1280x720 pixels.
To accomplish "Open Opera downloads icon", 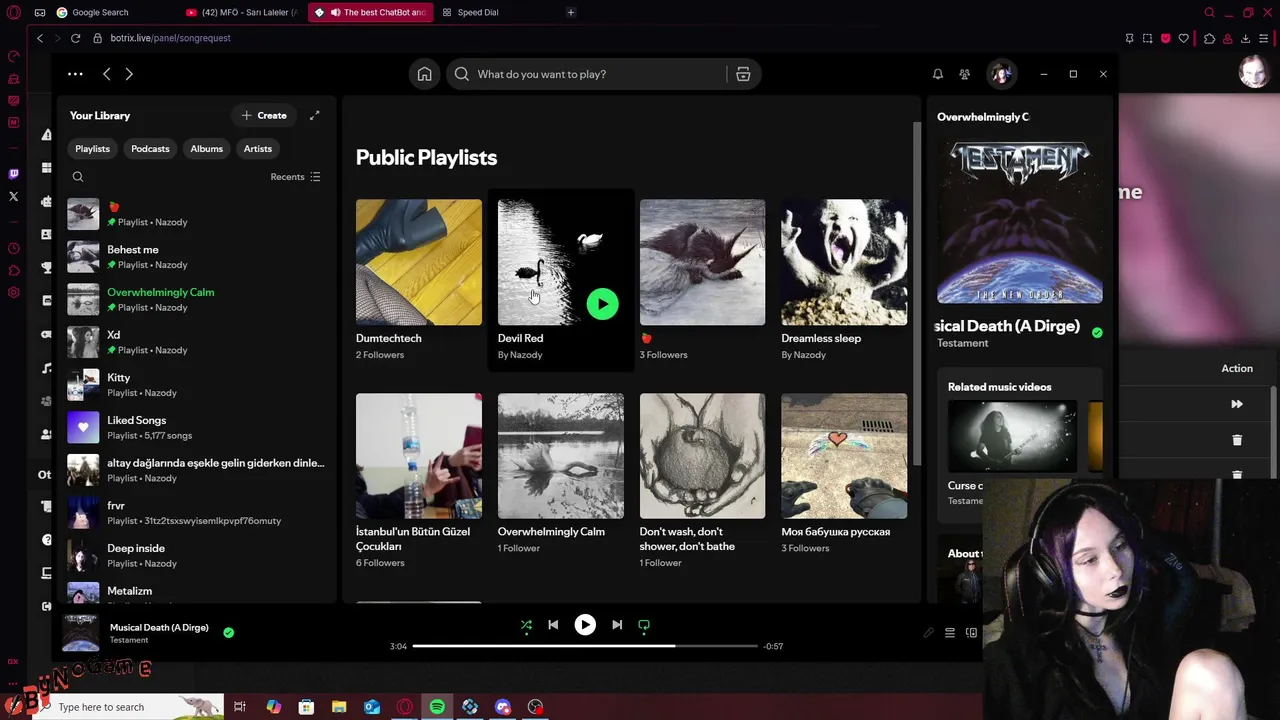I will tap(1245, 38).
